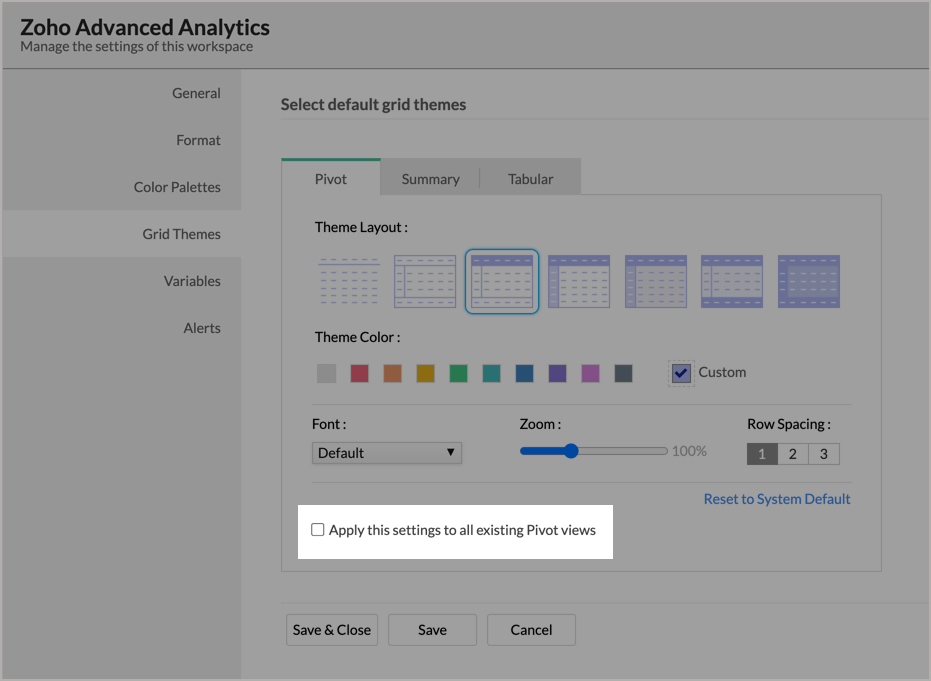Open General settings in sidebar
Image resolution: width=931 pixels, height=681 pixels.
pos(122,93)
